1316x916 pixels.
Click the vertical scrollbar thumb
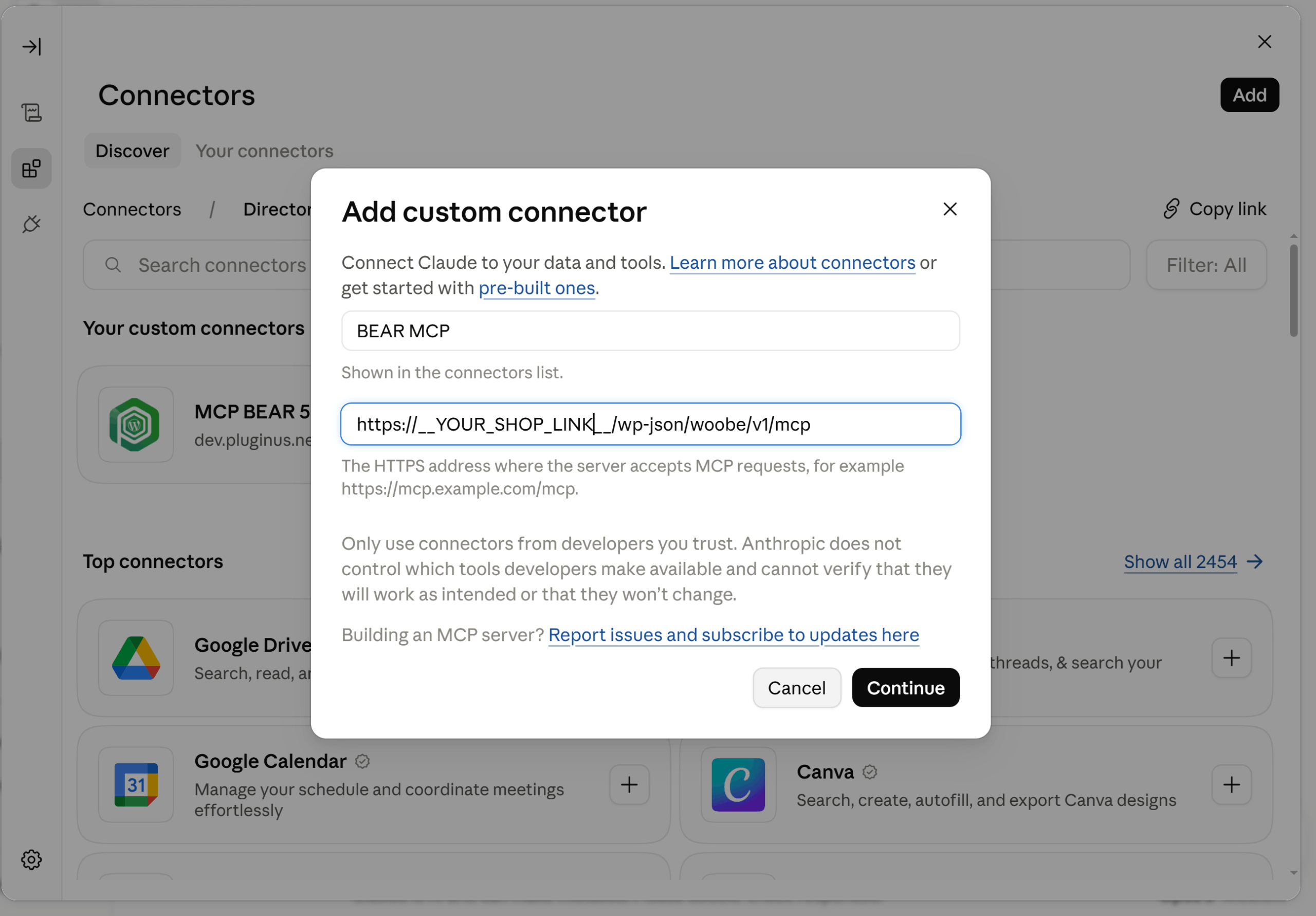(1294, 290)
